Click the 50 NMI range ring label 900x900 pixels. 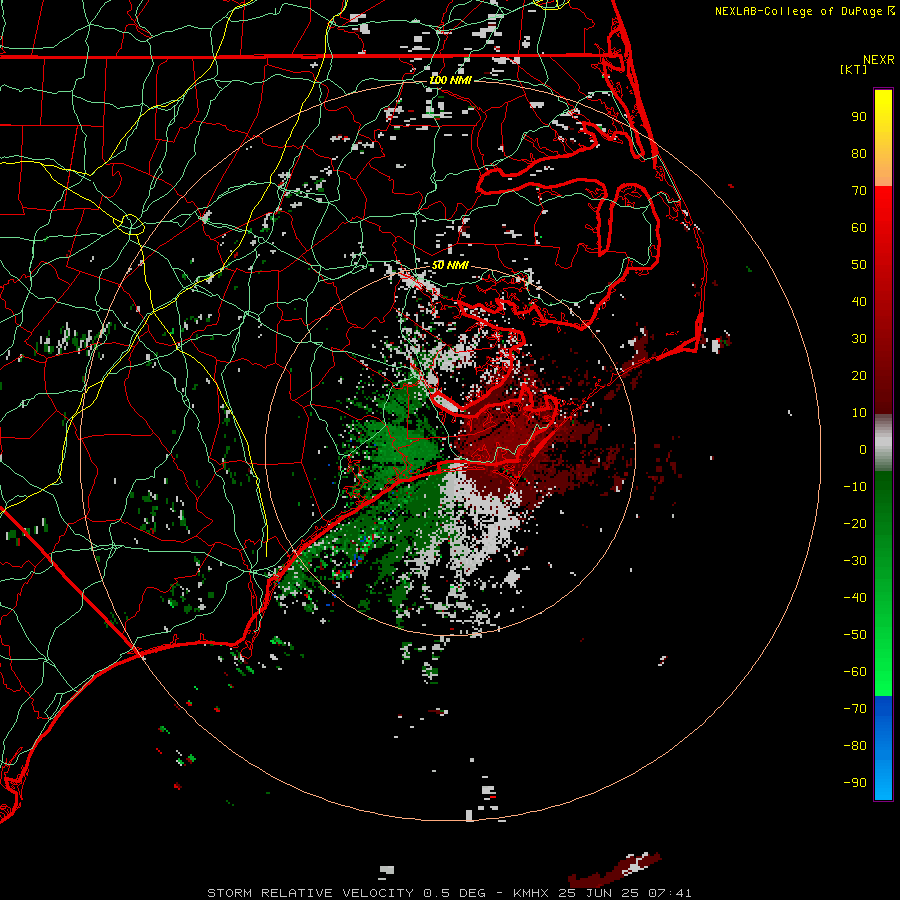click(450, 265)
